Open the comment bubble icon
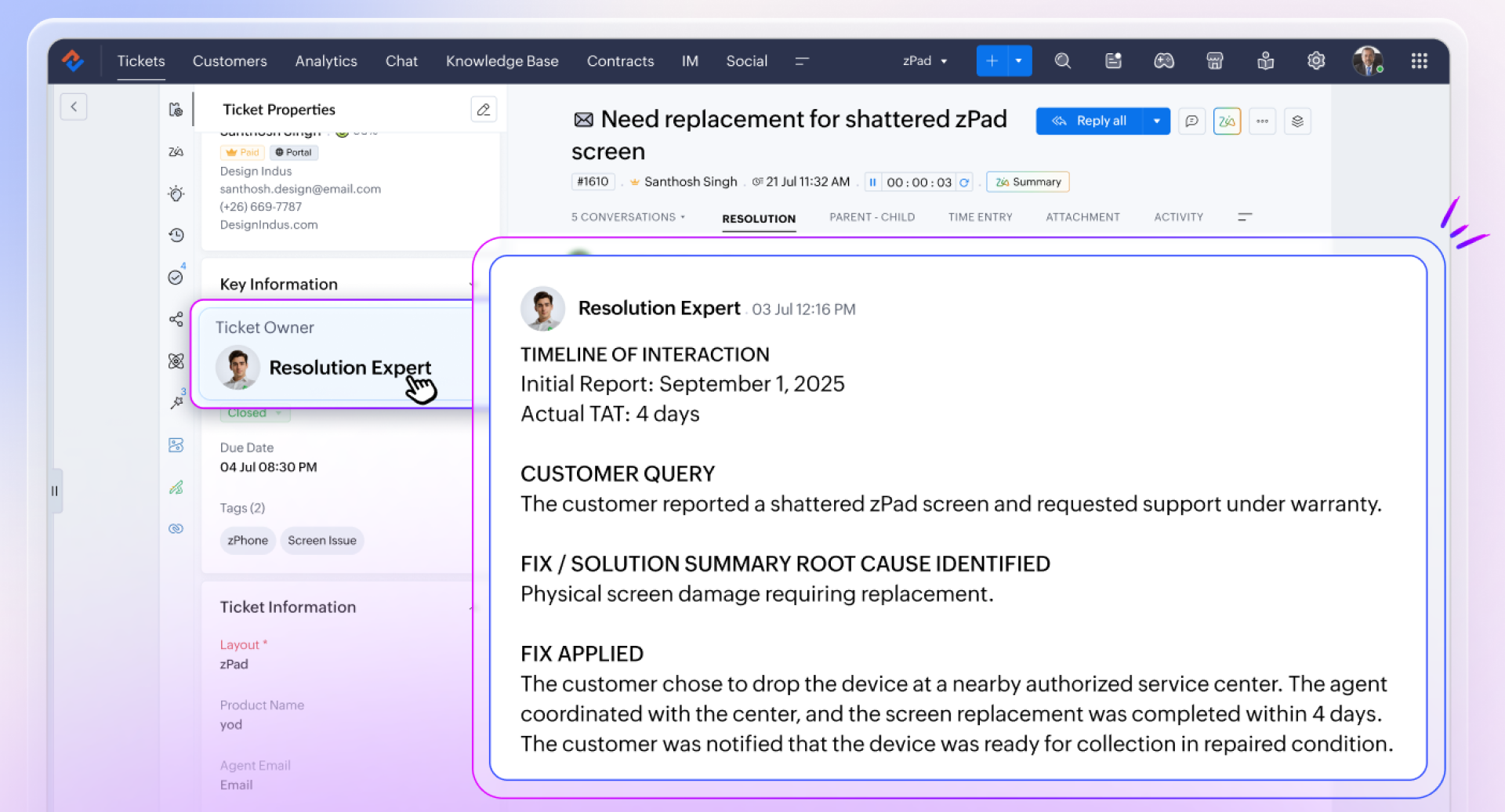The width and height of the screenshot is (1505, 812). (x=1191, y=121)
